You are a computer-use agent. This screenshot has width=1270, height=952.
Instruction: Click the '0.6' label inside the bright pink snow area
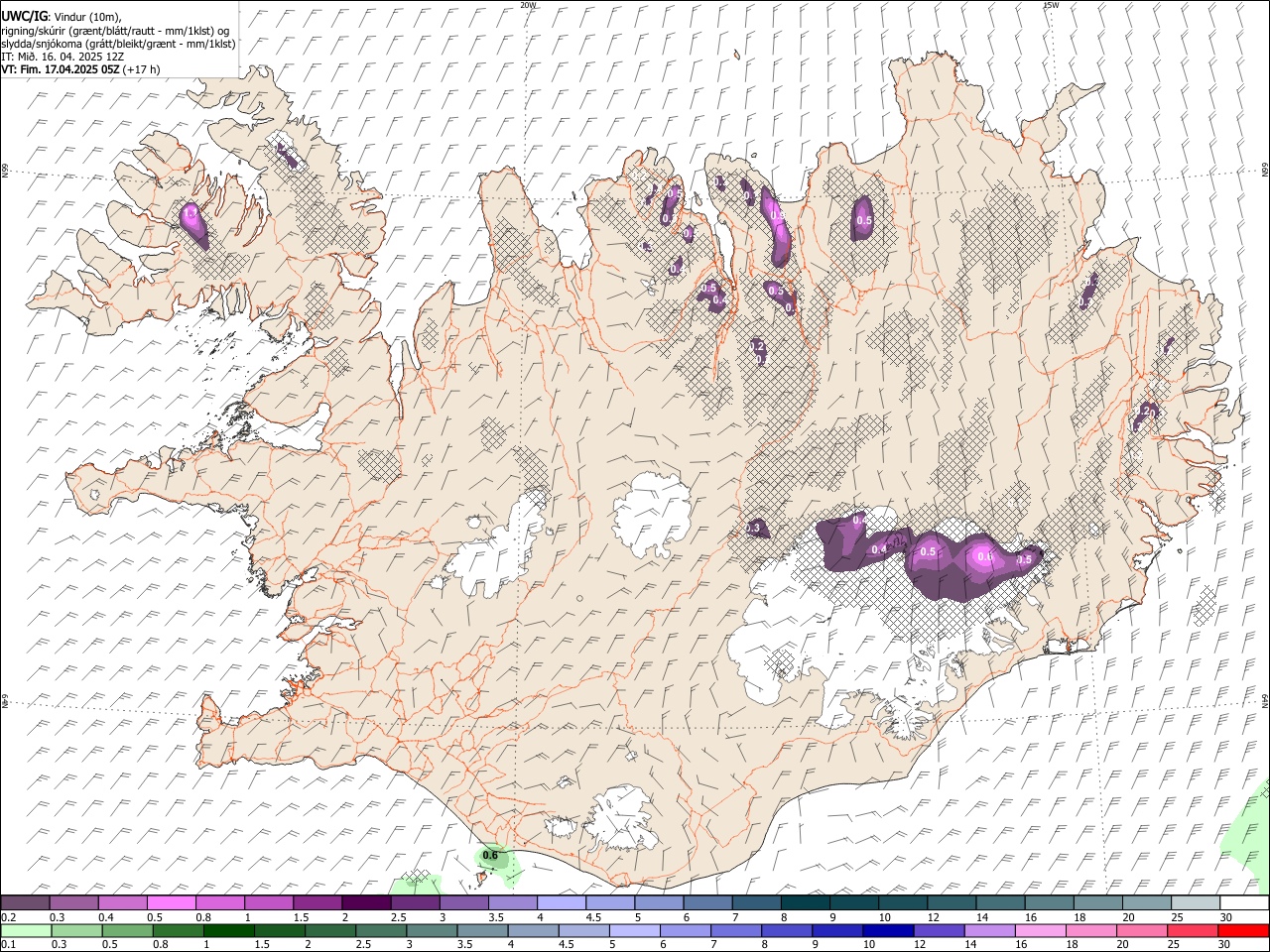985,556
